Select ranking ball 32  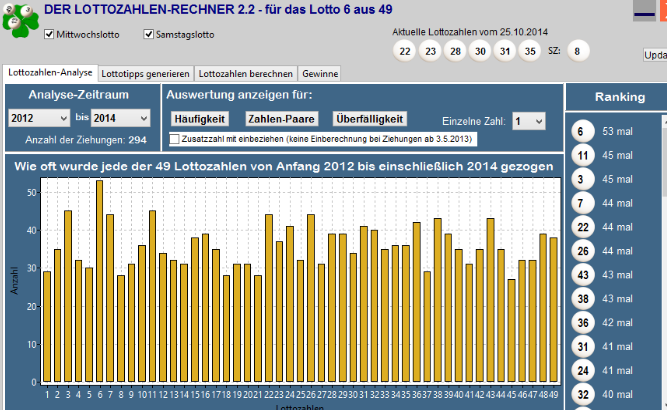(582, 394)
